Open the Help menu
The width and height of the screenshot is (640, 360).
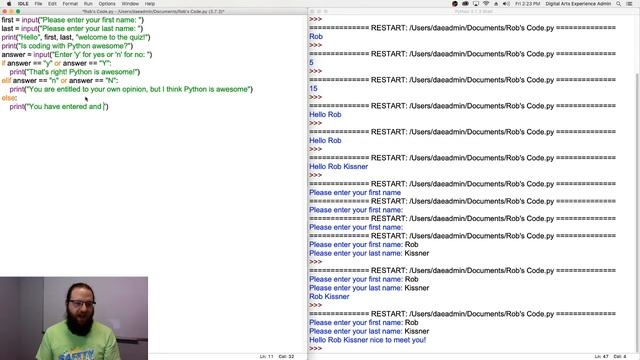tap(150, 4)
